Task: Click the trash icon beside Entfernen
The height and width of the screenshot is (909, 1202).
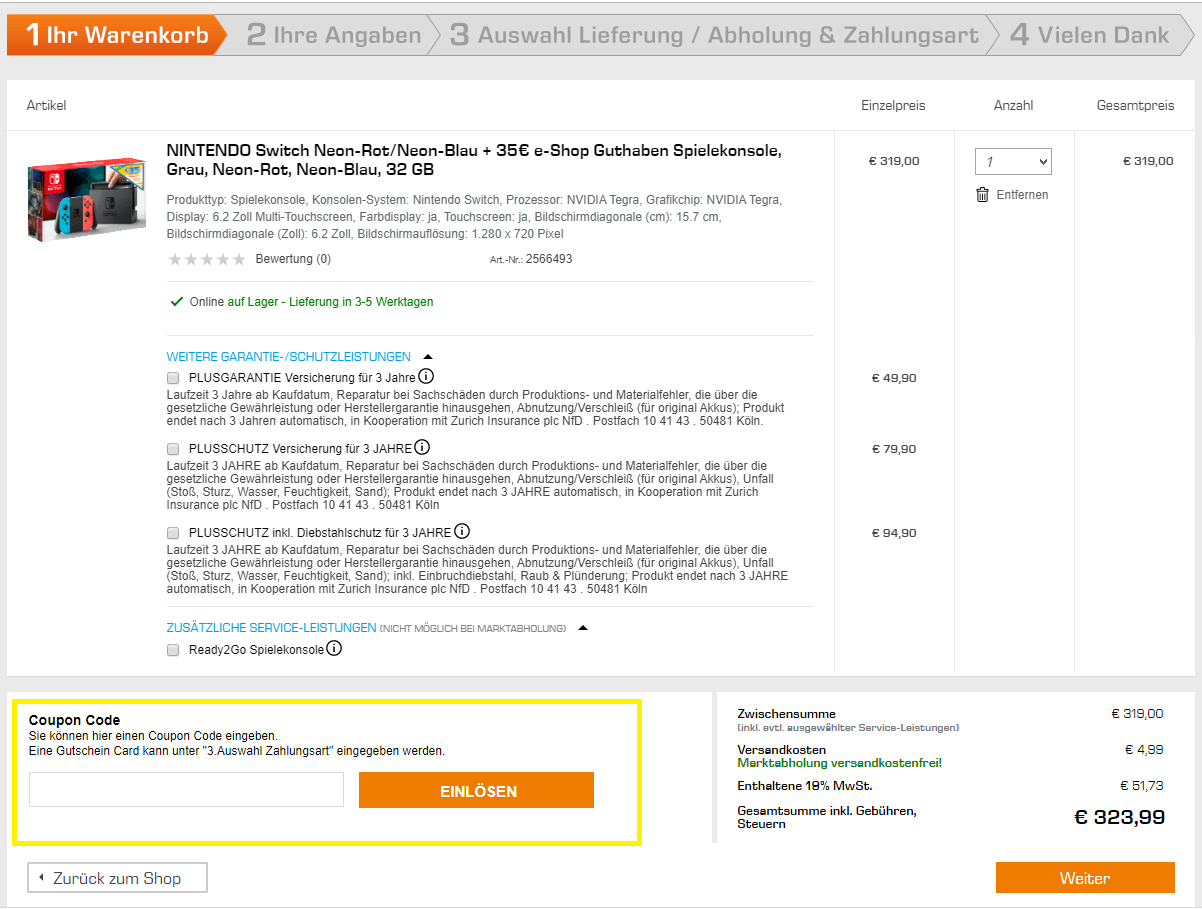Action: click(x=982, y=195)
